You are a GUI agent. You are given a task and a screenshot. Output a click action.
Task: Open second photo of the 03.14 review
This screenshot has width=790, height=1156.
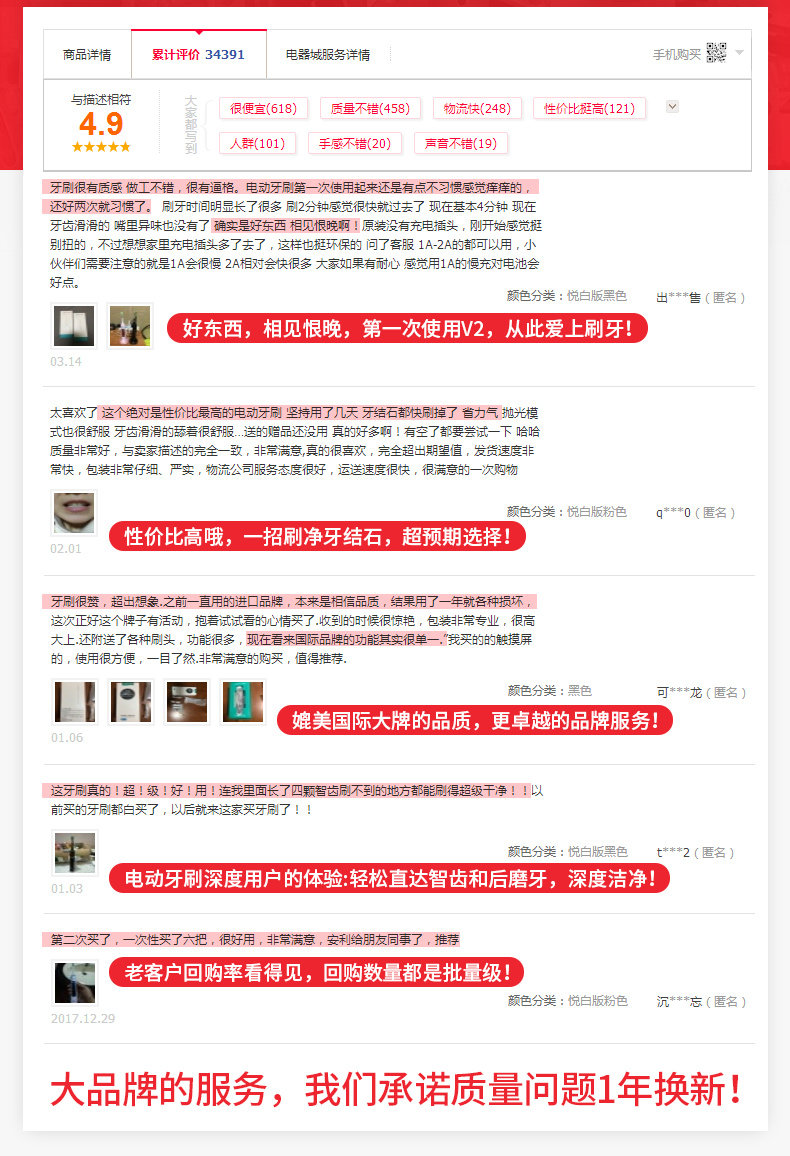coord(130,326)
